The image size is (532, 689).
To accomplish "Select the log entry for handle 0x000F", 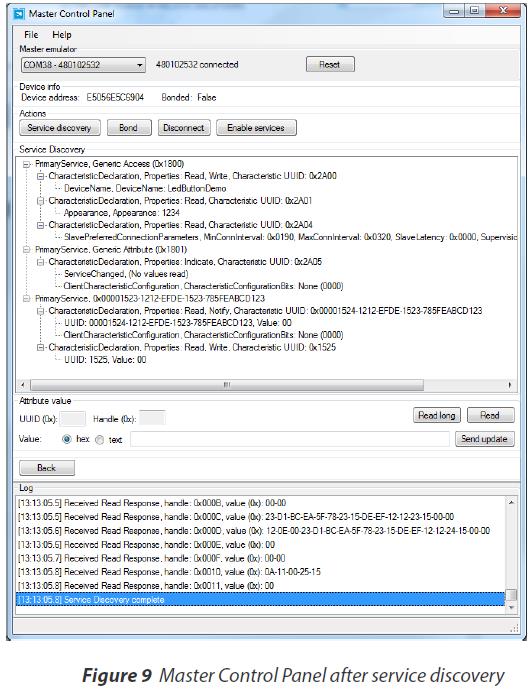I will tap(152, 558).
